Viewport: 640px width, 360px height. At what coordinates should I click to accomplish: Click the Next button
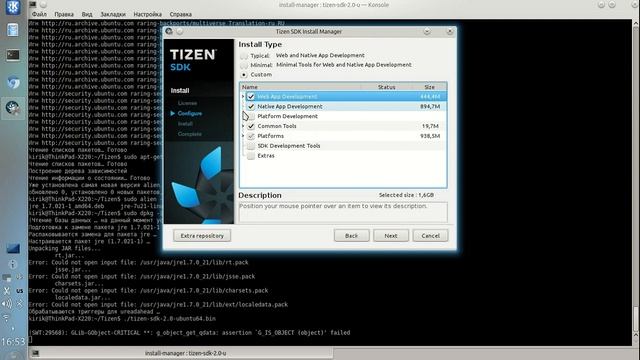coord(391,236)
